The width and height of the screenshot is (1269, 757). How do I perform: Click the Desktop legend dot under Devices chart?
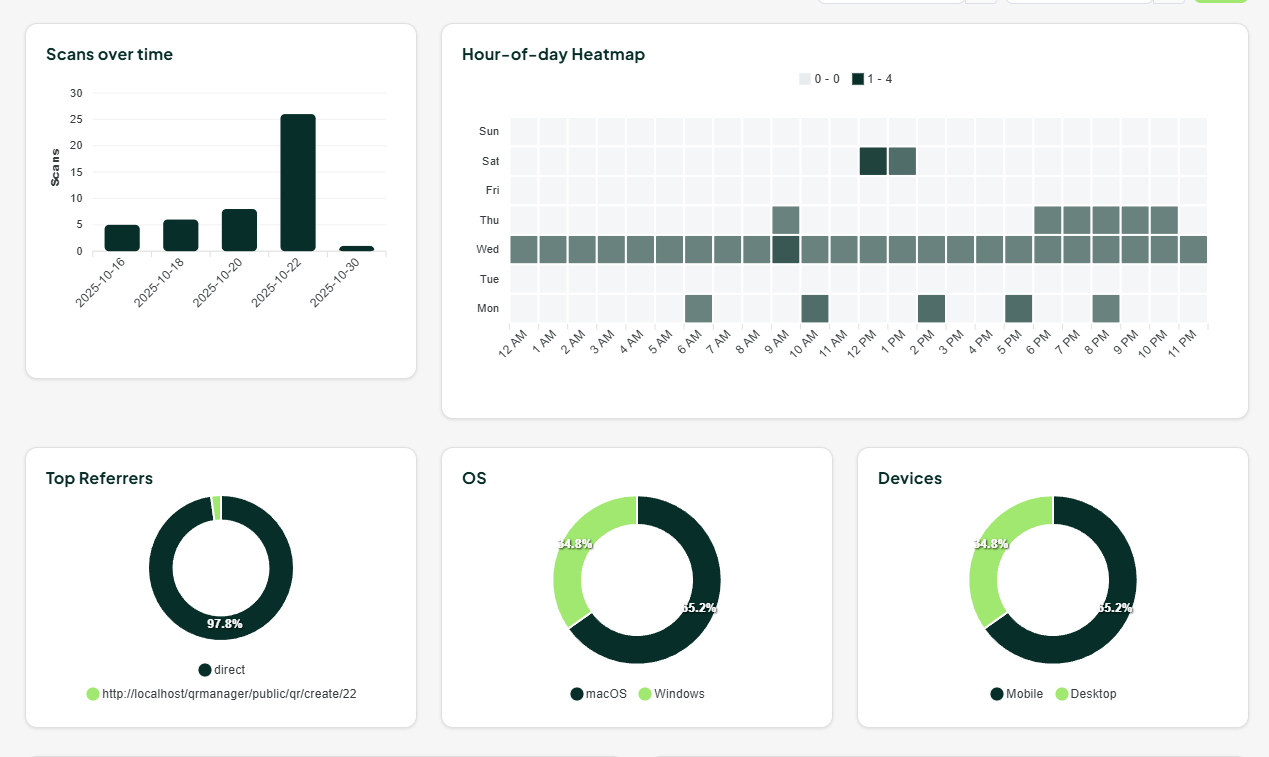click(x=1062, y=693)
